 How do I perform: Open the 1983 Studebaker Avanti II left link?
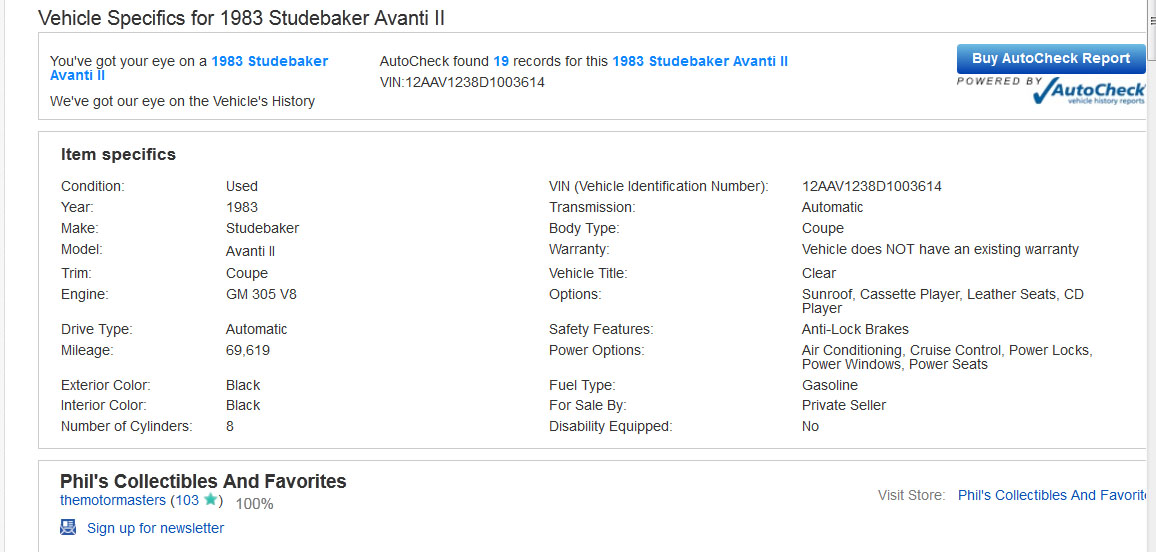click(189, 68)
